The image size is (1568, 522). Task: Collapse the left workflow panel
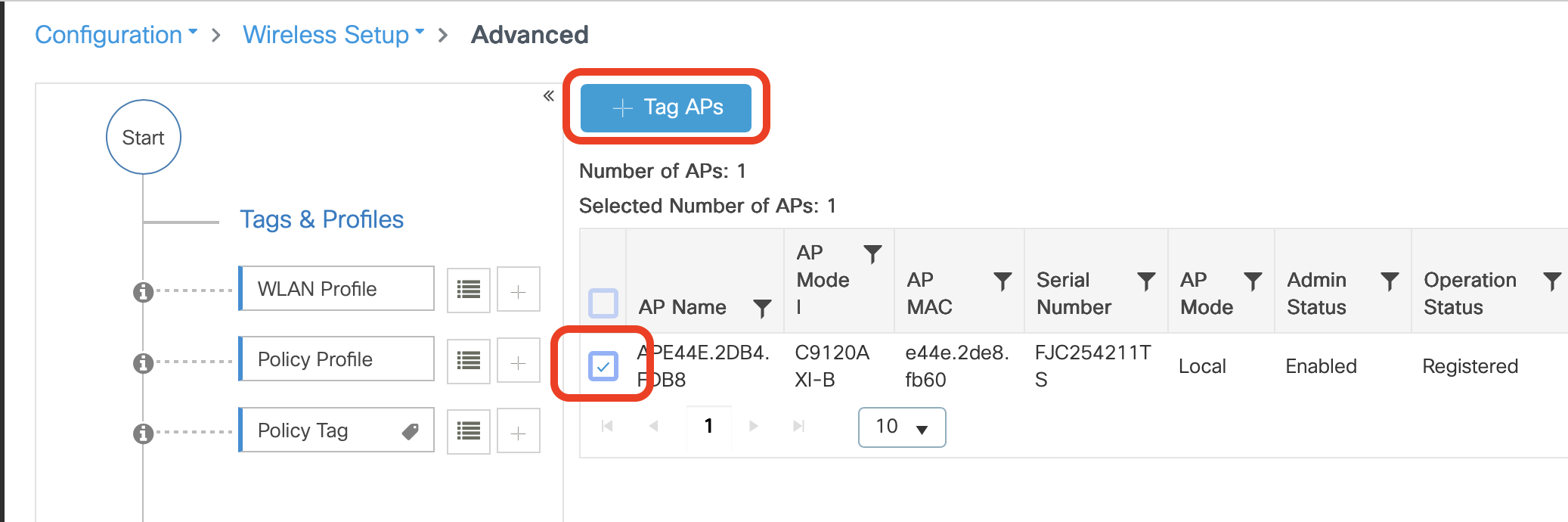click(549, 95)
